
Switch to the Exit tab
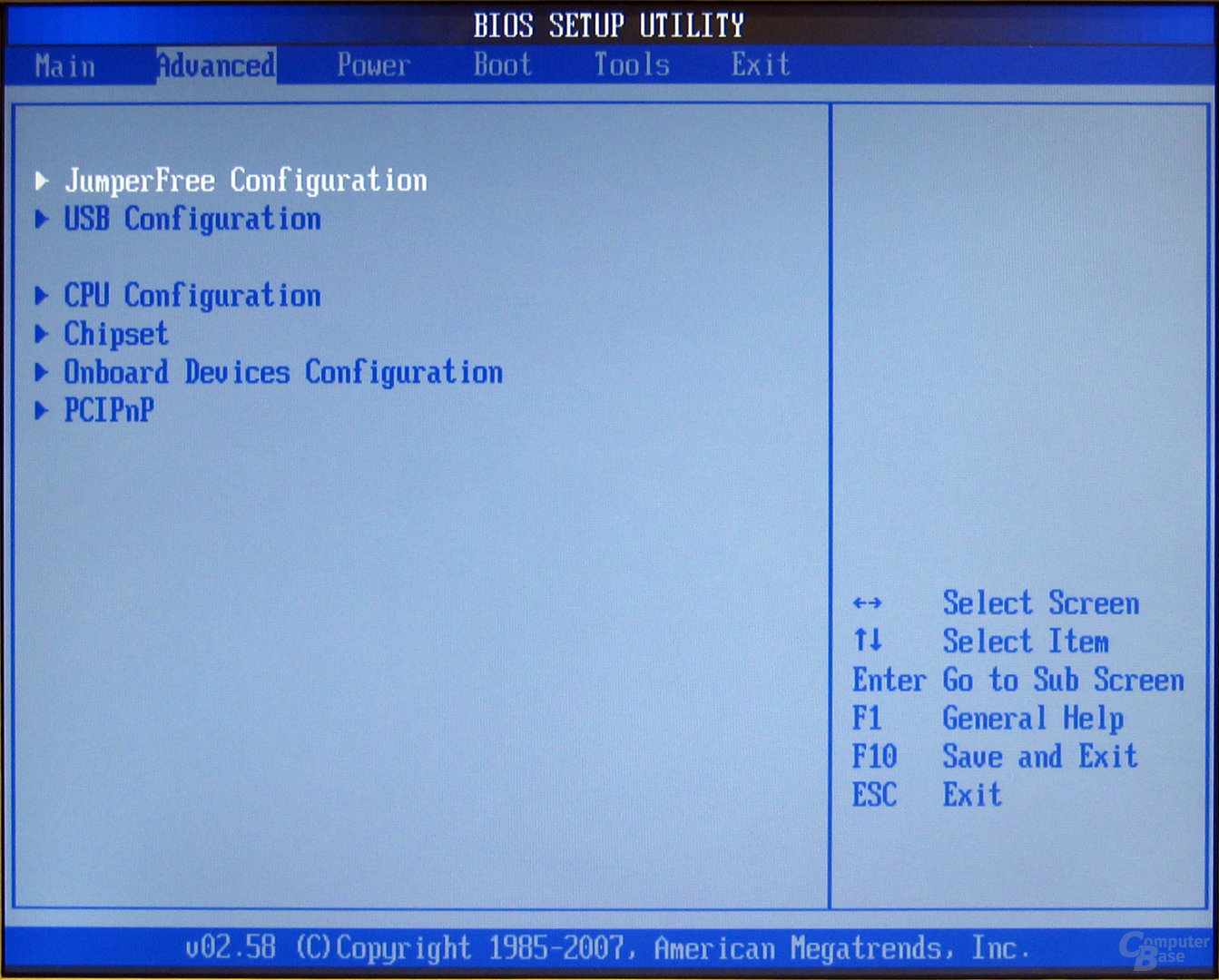(761, 65)
